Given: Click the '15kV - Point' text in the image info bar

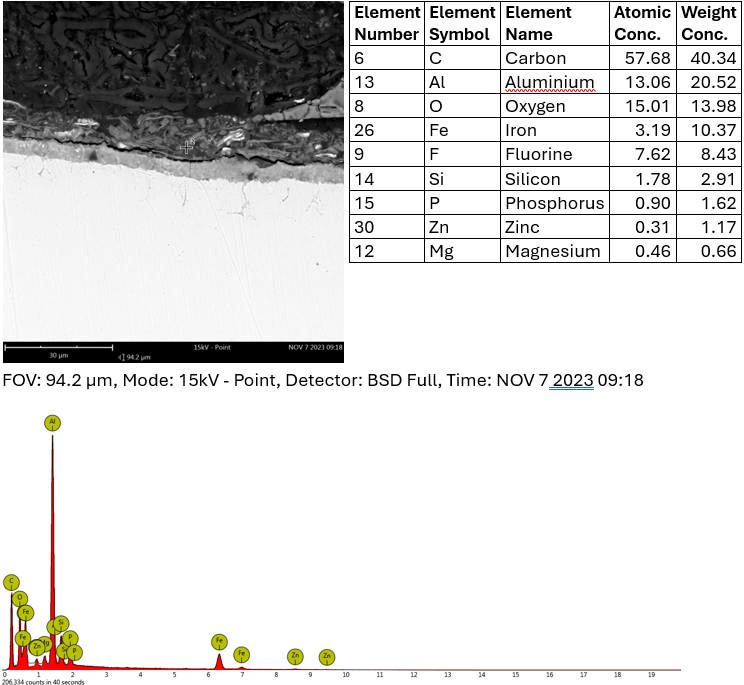Looking at the screenshot, I should [x=212, y=347].
